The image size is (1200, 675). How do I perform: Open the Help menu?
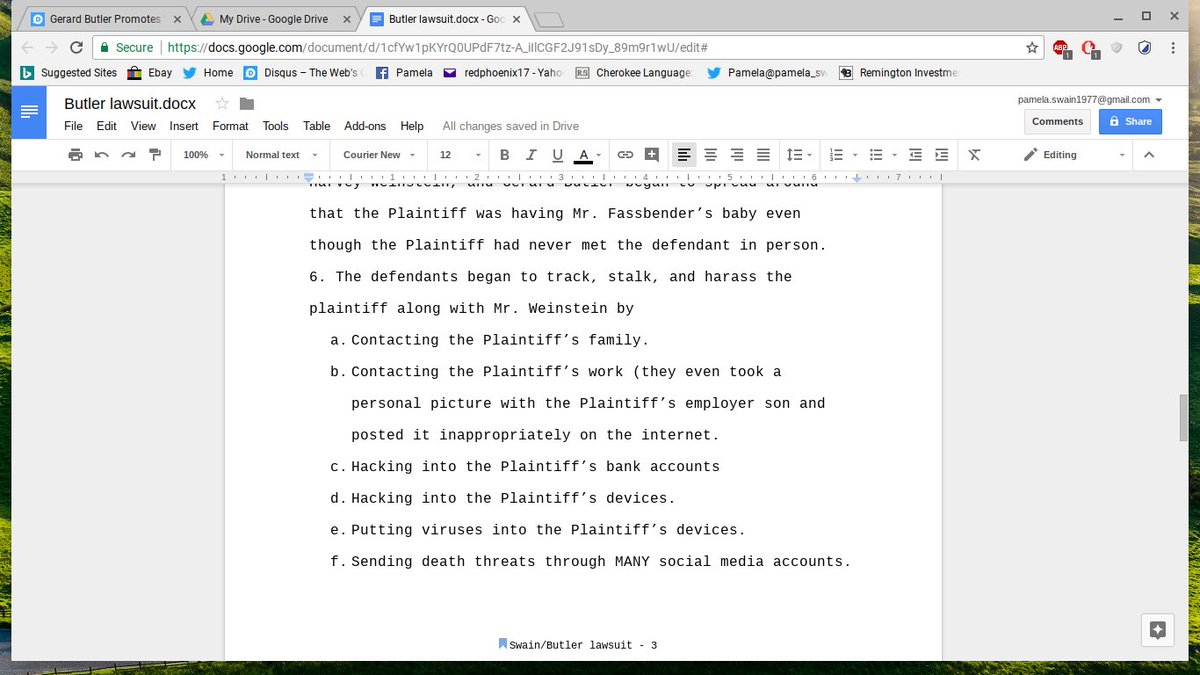coord(412,126)
